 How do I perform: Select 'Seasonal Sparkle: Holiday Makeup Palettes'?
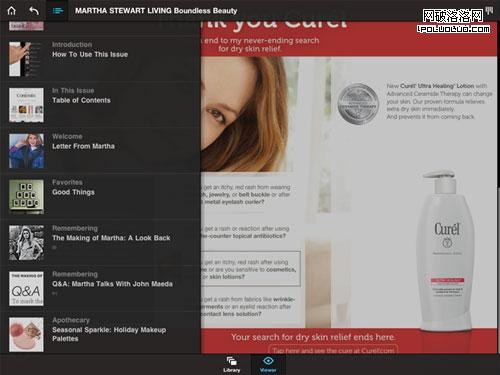(109, 334)
